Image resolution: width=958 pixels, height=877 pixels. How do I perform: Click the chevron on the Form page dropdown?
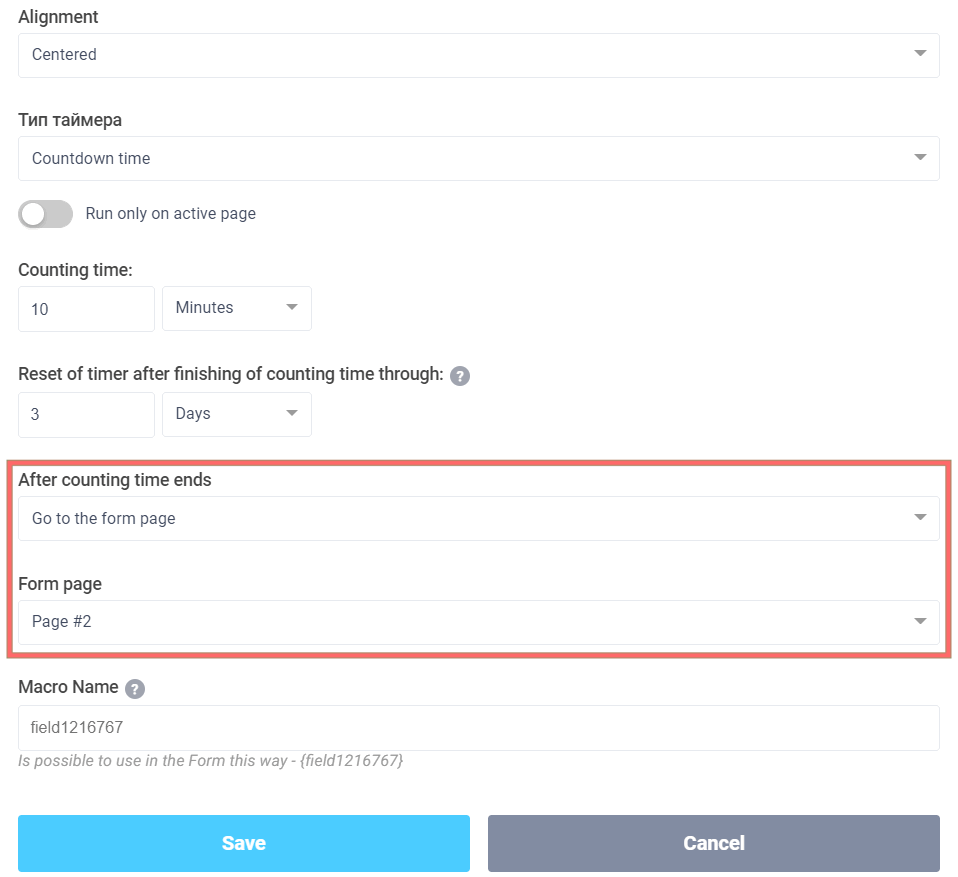(920, 621)
